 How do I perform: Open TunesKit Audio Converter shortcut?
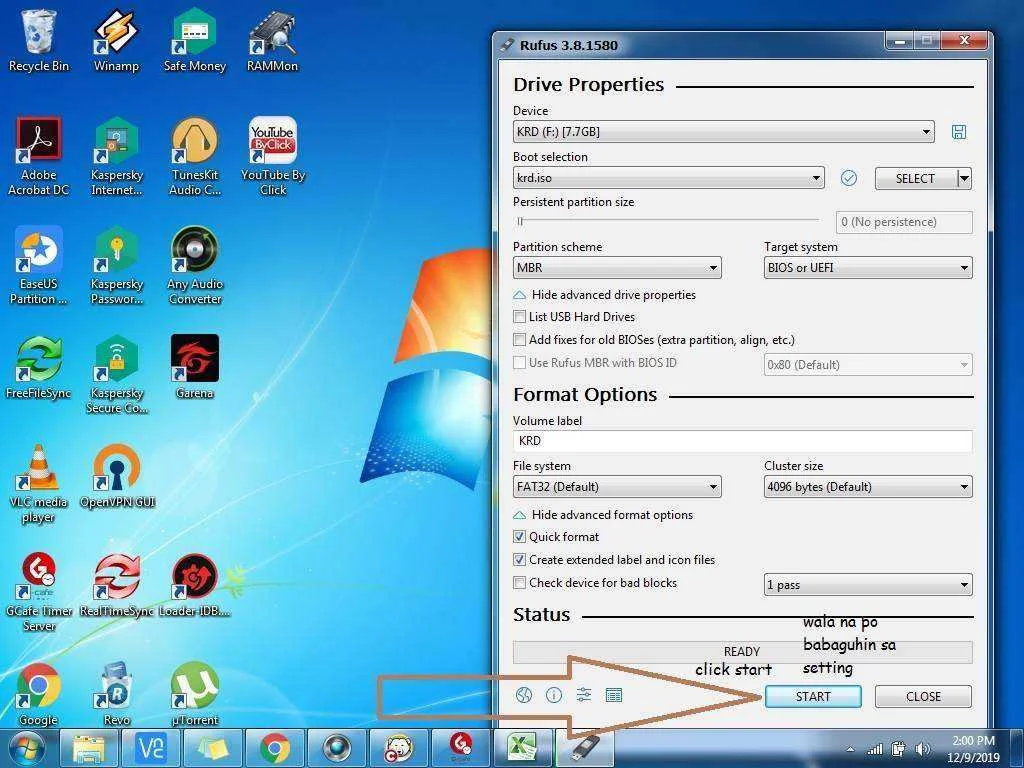coord(195,157)
